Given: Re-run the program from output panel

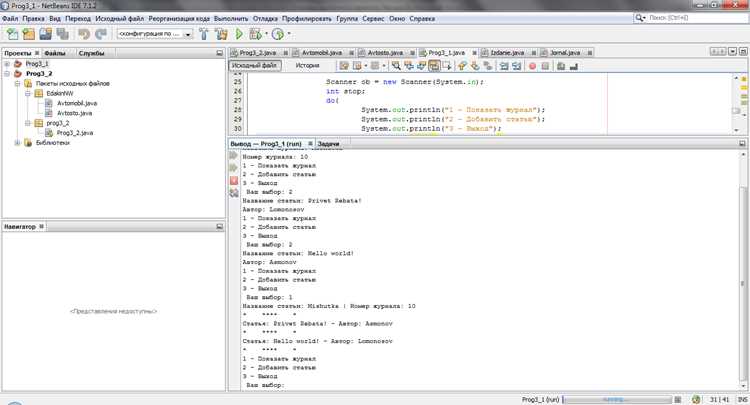Looking at the screenshot, I should pos(233,155).
